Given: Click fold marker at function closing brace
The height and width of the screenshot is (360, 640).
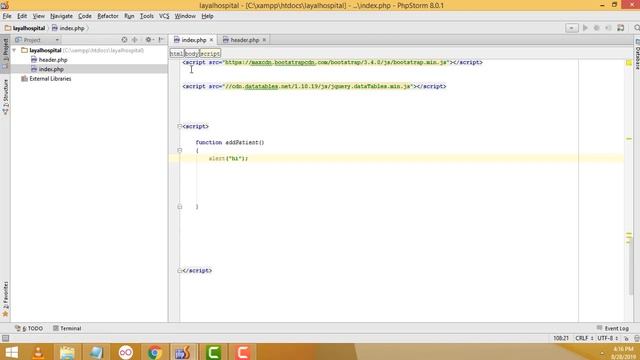Looking at the screenshot, I should point(180,207).
